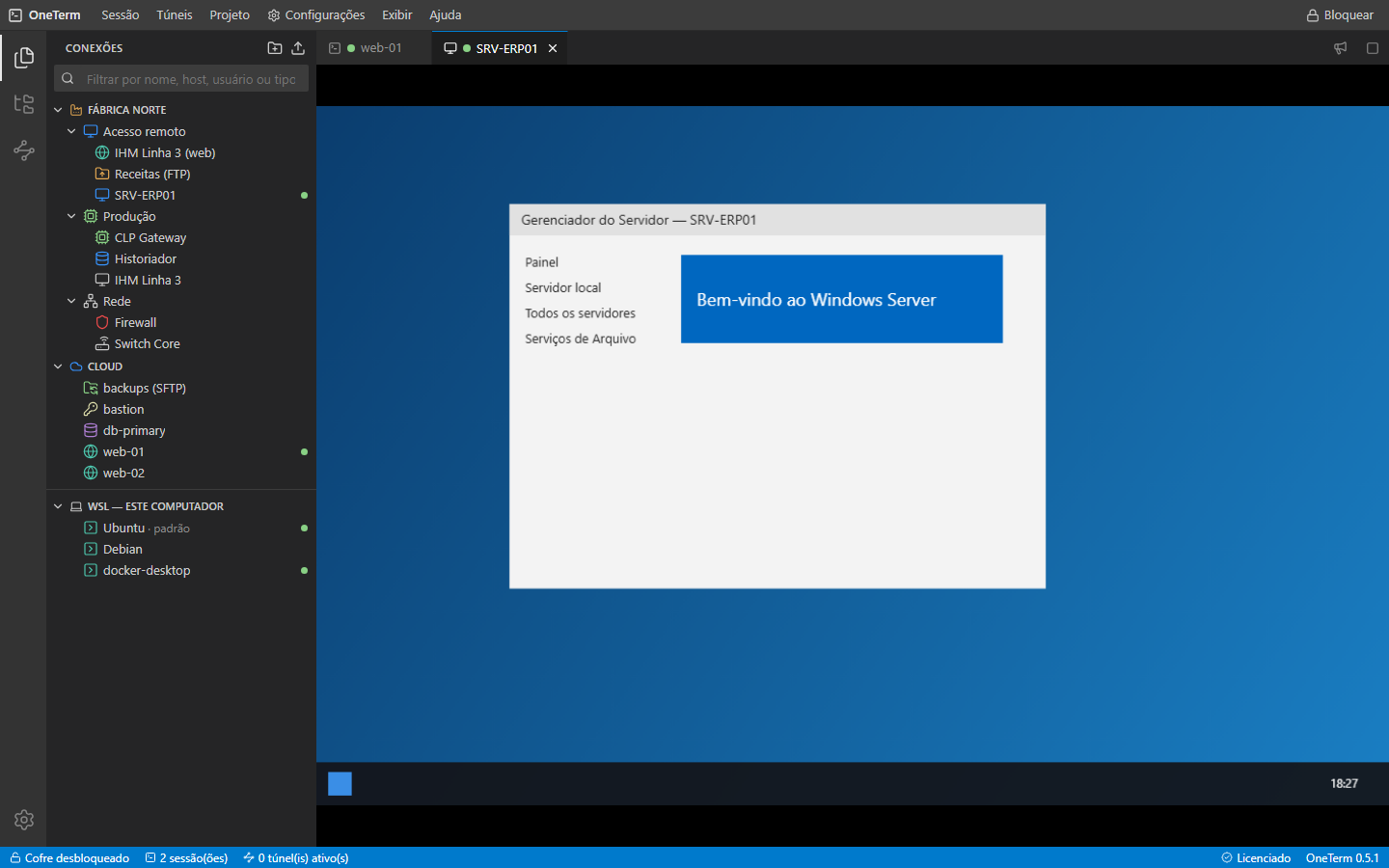Viewport: 1389px width, 868px height.
Task: Open settings gear at sidebar bottom
Action: click(24, 820)
